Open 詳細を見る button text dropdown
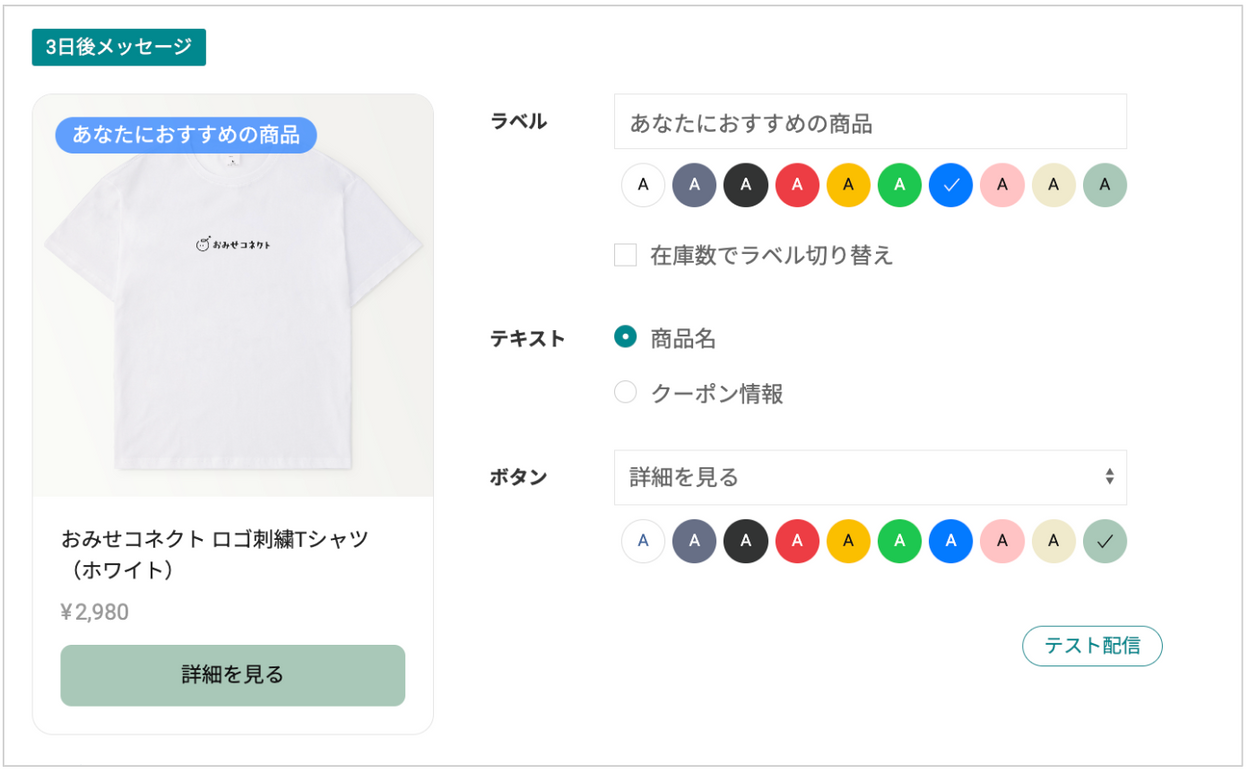Viewport: 1248px width, 775px height. coord(870,477)
